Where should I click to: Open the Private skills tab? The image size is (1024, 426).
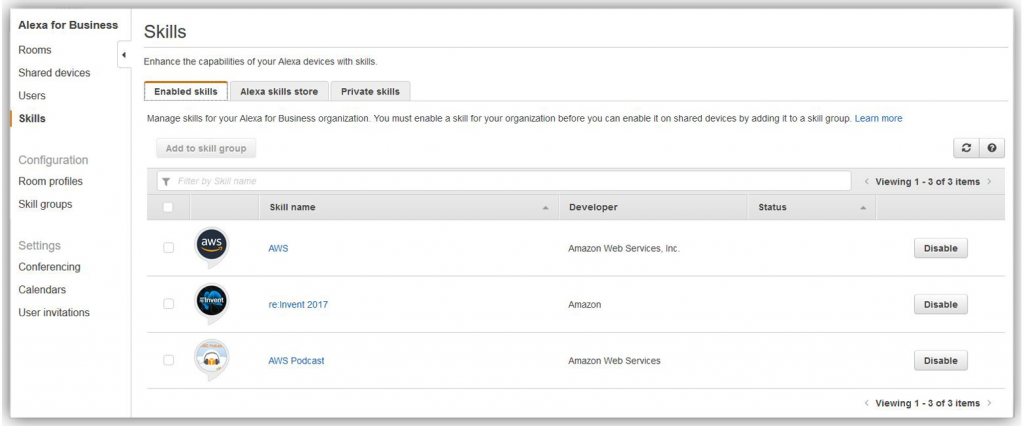point(370,92)
